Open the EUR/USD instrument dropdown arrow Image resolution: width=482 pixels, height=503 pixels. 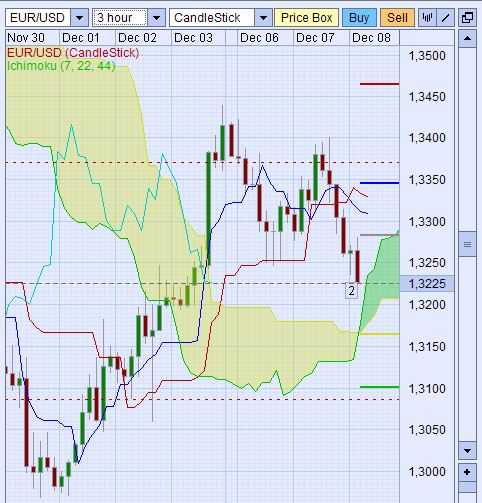pos(79,18)
